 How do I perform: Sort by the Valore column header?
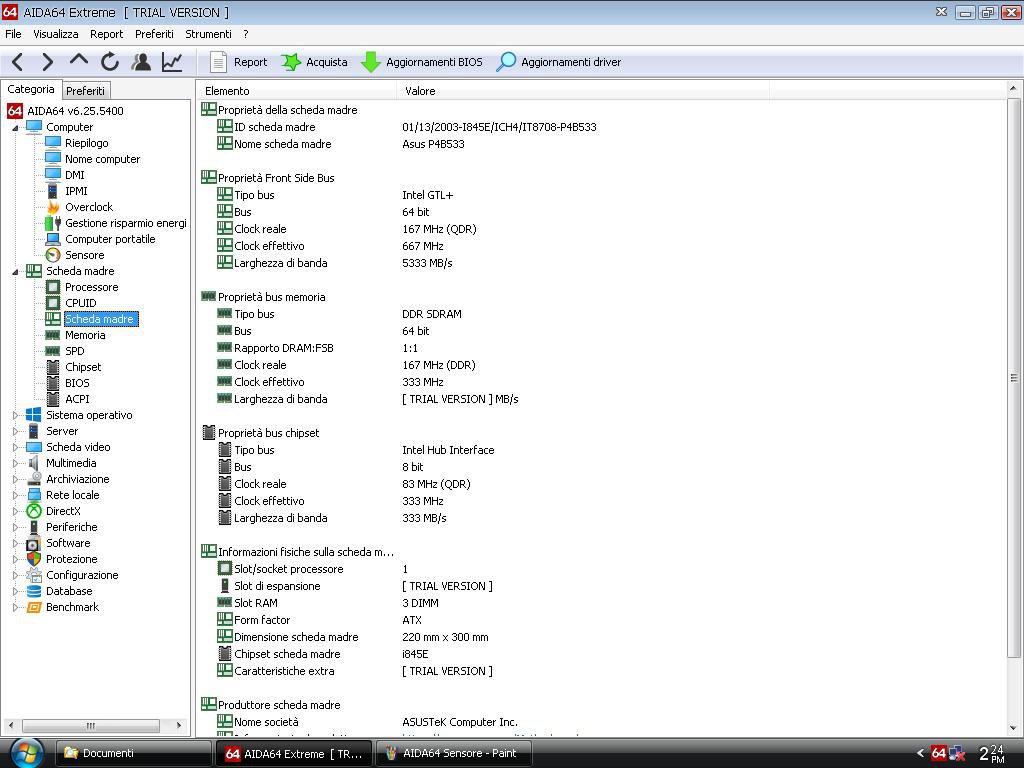tap(420, 91)
